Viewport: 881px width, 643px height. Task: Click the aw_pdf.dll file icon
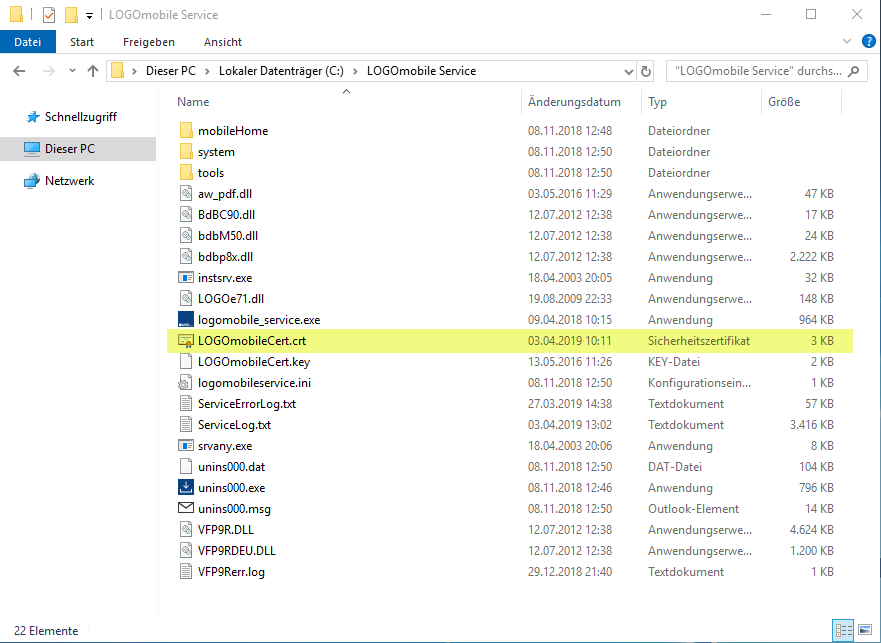(186, 193)
